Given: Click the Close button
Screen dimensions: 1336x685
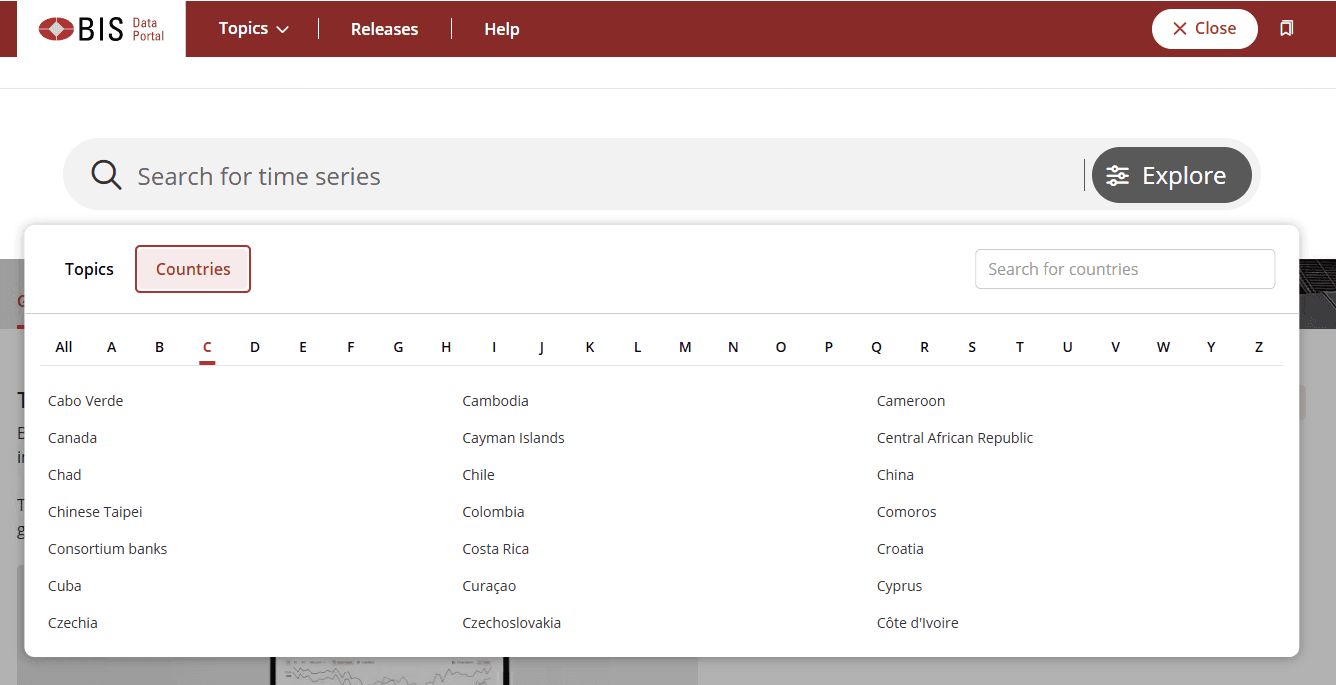Looking at the screenshot, I should [x=1205, y=28].
